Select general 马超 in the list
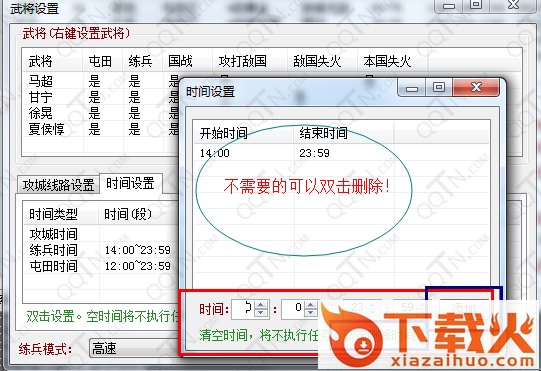Viewport: 541px width, 371px height. [x=41, y=81]
